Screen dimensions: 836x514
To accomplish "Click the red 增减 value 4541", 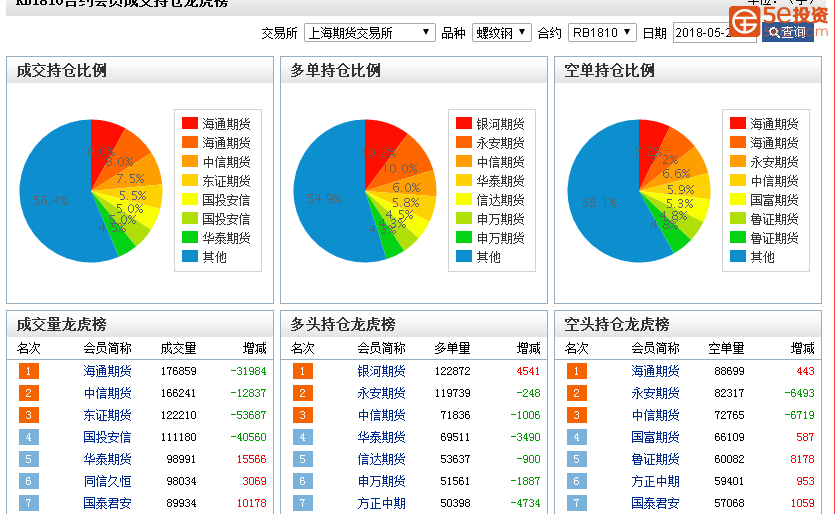I will point(528,371).
